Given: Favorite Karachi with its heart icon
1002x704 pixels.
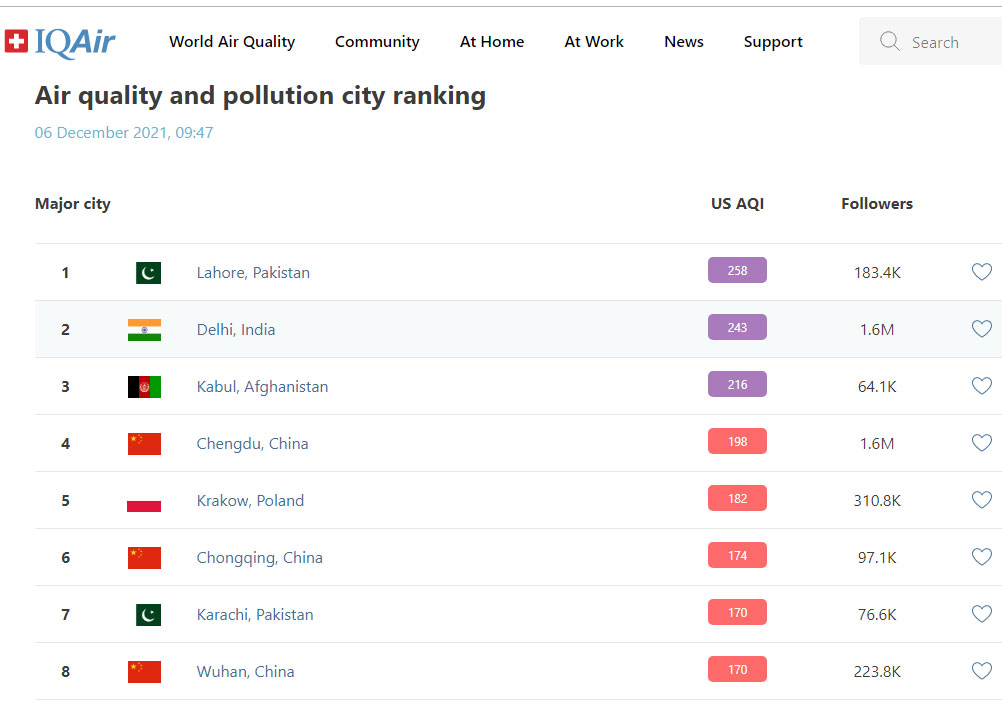Looking at the screenshot, I should coord(982,614).
